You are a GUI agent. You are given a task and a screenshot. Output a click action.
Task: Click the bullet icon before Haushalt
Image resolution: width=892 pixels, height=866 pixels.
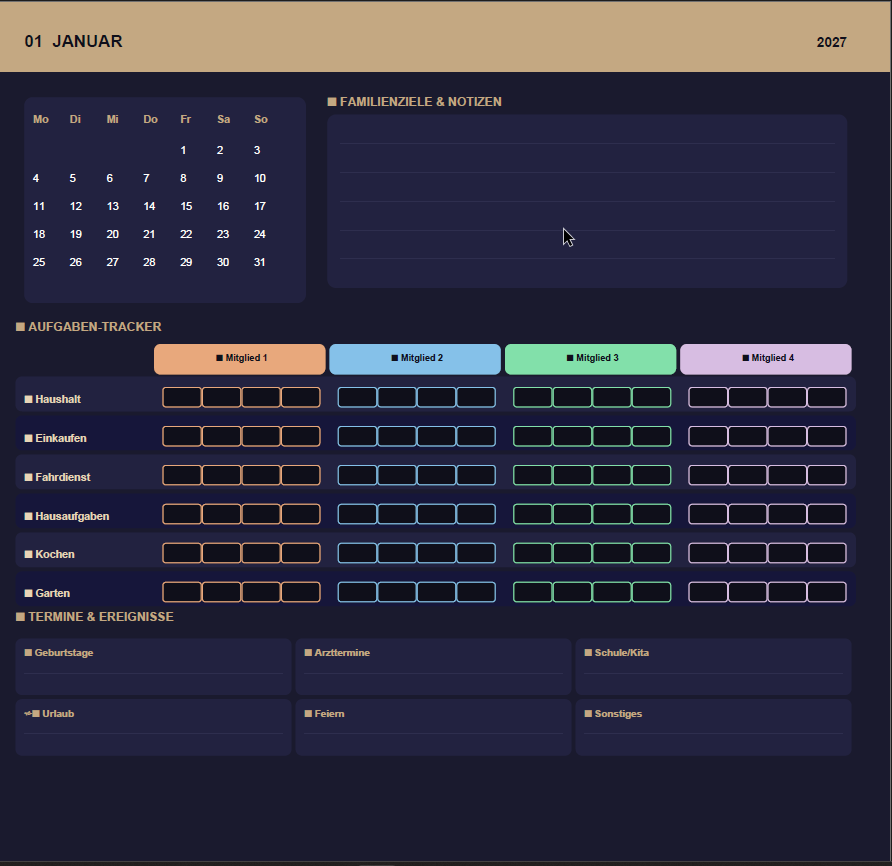pos(28,399)
